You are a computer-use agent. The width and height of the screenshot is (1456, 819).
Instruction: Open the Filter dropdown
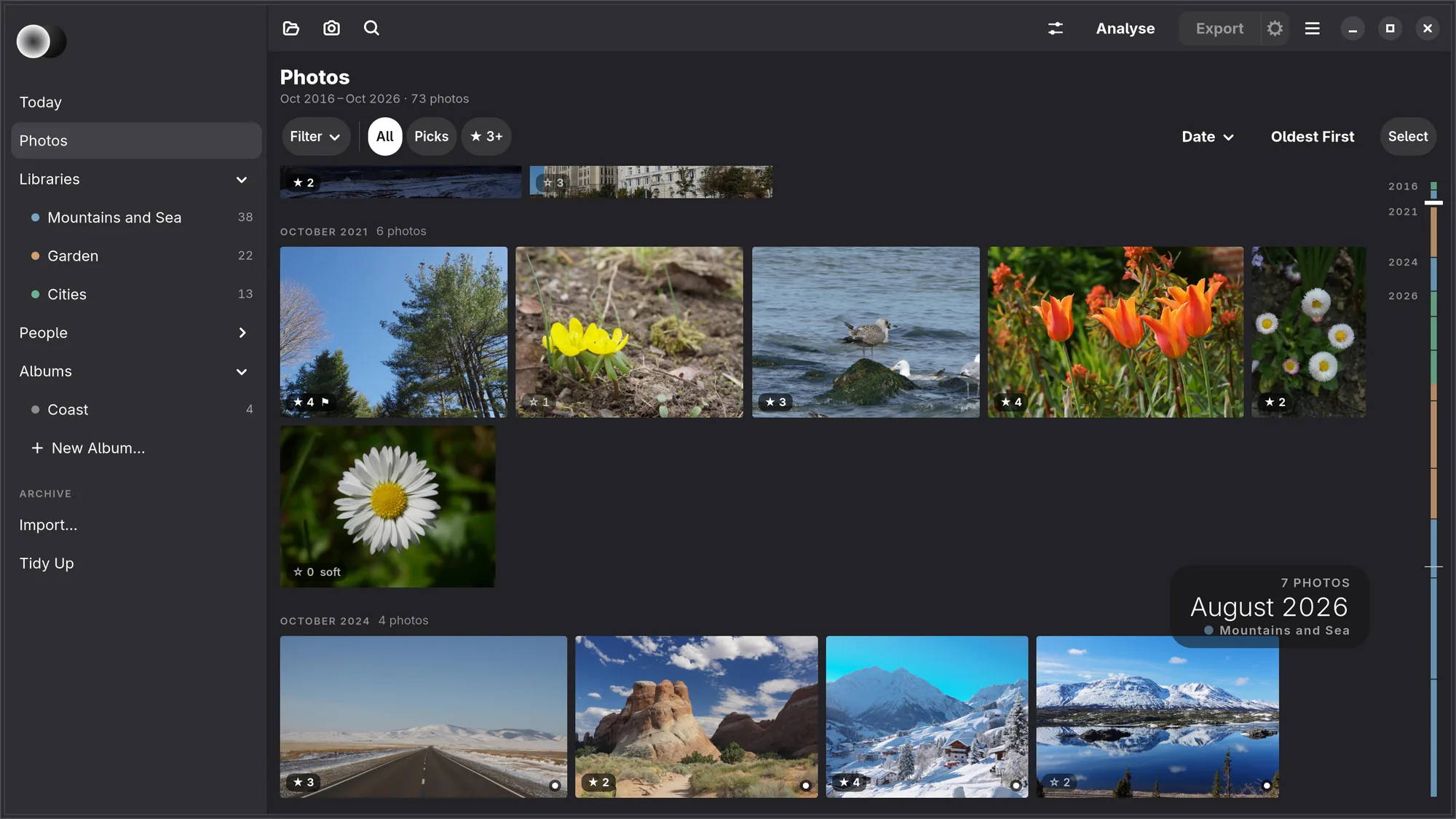click(x=315, y=136)
